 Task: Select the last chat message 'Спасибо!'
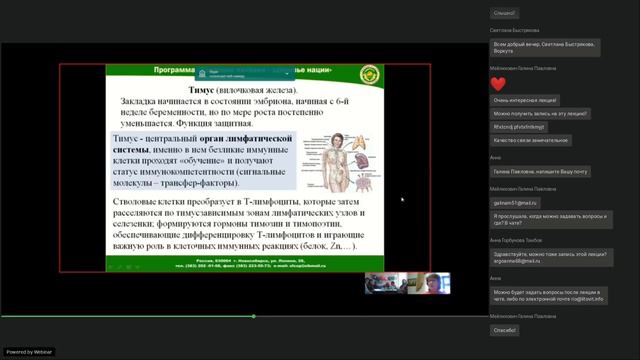(x=504, y=330)
